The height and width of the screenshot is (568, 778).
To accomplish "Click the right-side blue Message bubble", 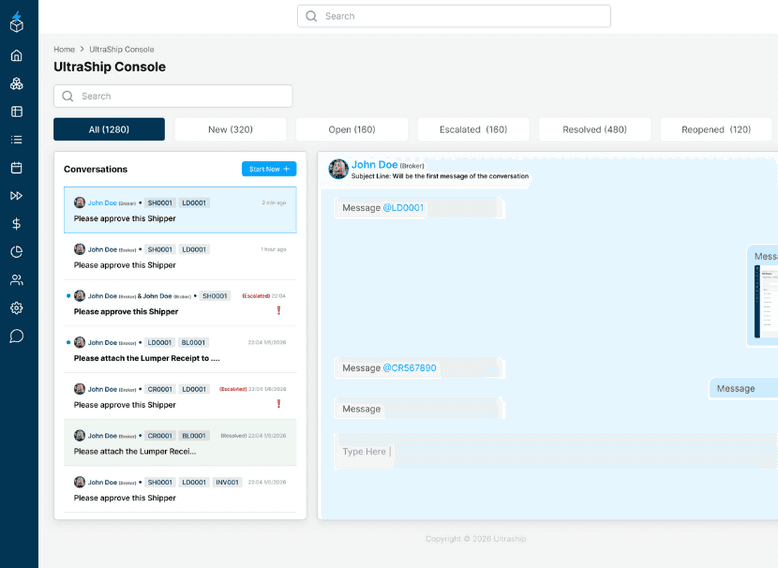I will pos(744,388).
